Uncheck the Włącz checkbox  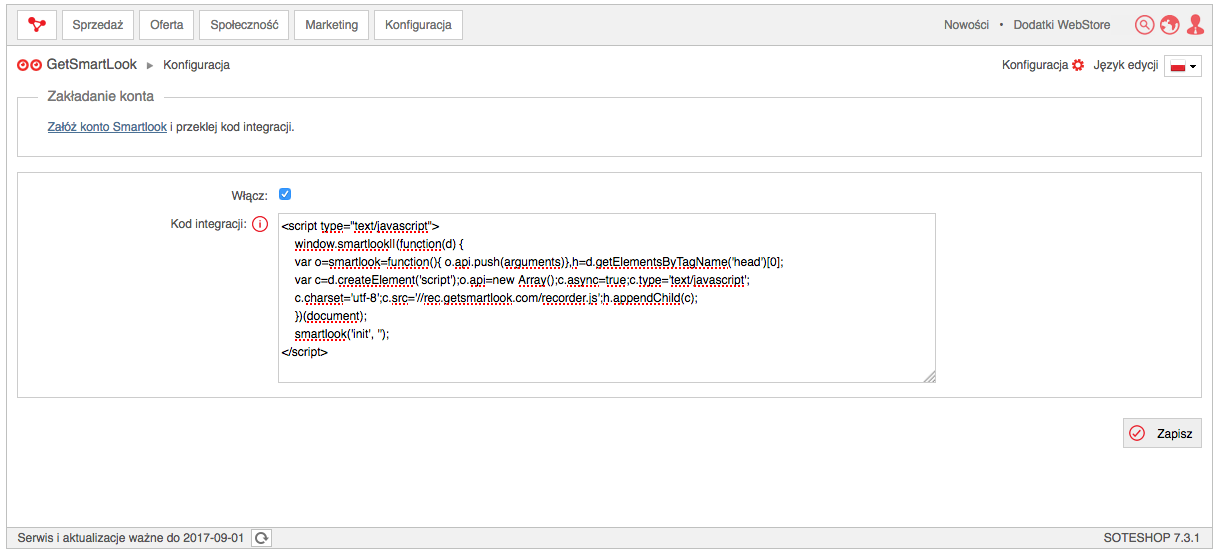(285, 194)
